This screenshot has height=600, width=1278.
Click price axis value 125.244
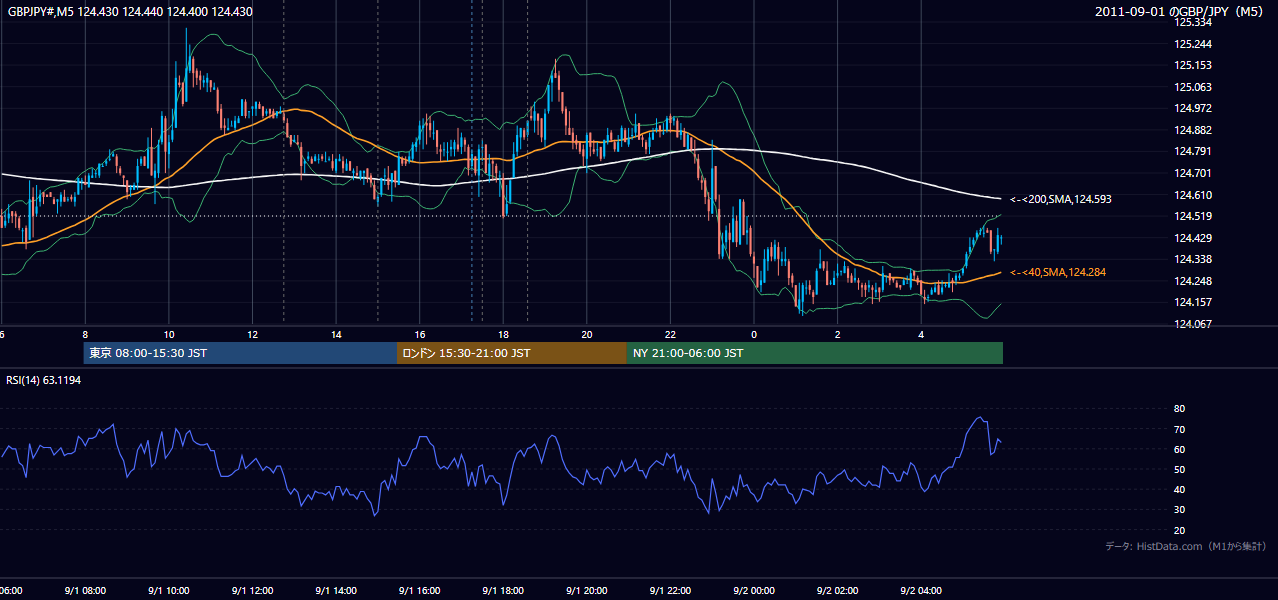[x=1193, y=44]
